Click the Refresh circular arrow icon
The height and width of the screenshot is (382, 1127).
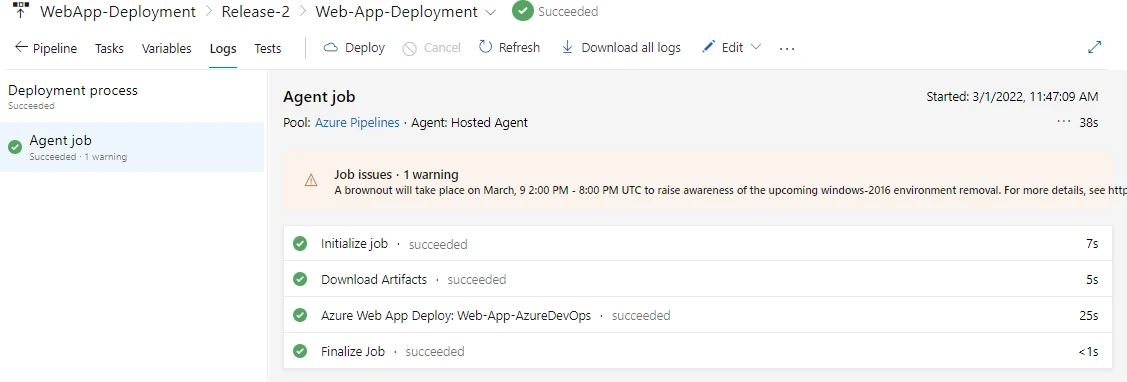tap(486, 47)
